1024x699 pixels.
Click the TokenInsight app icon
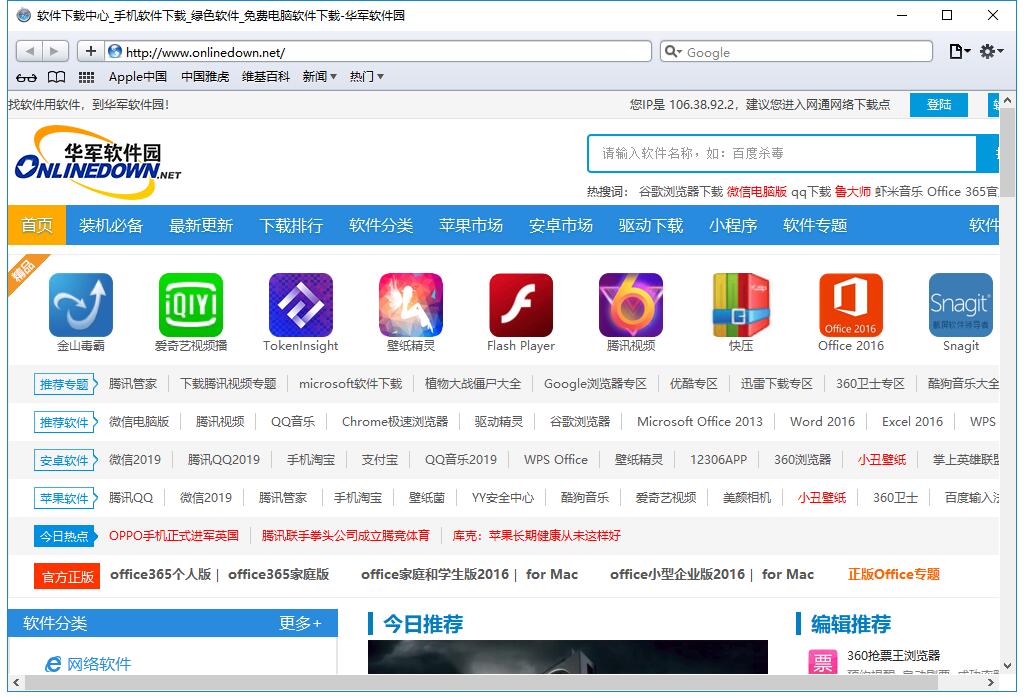[x=300, y=305]
